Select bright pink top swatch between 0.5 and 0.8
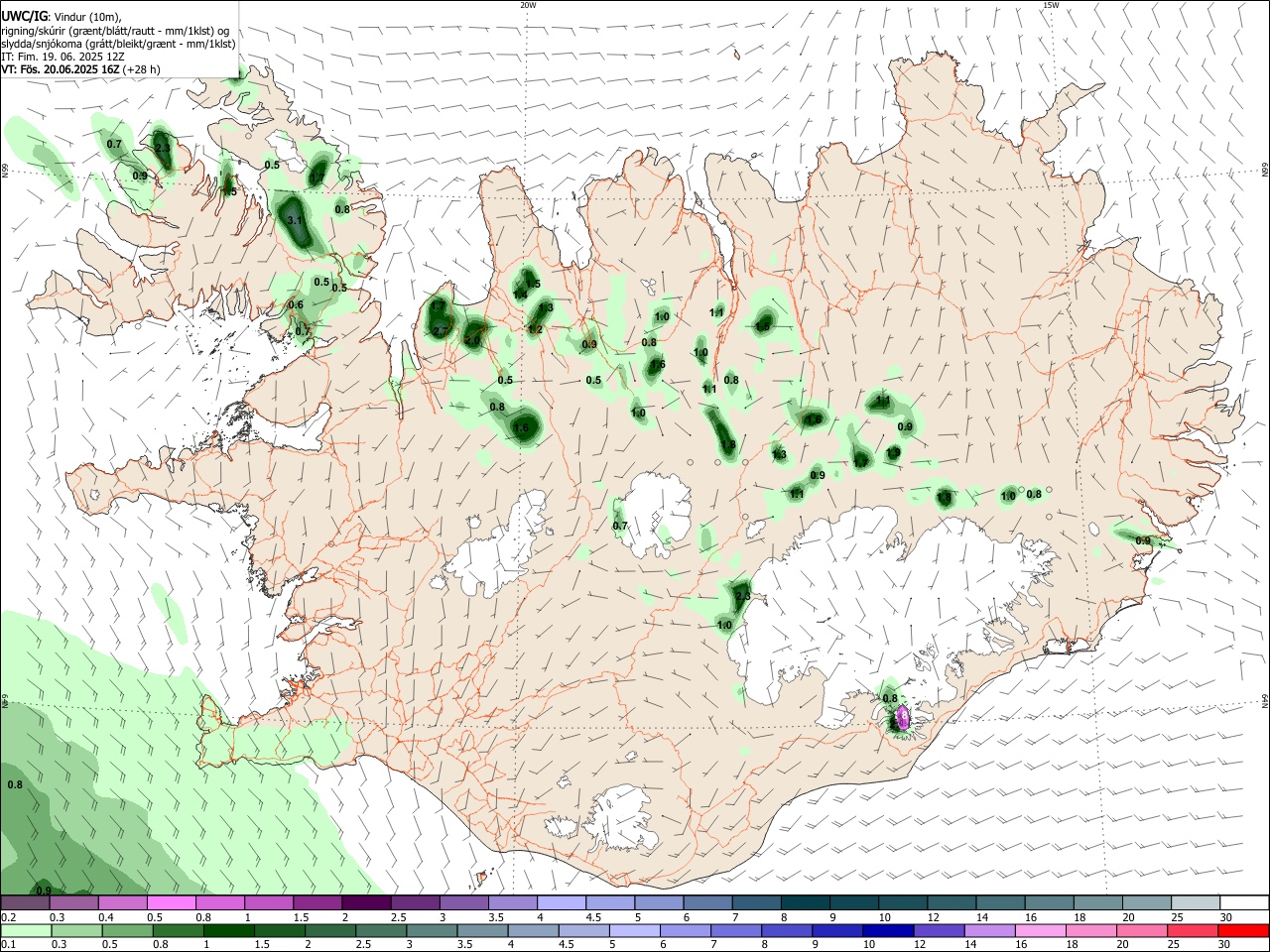The image size is (1270, 952). point(171,903)
